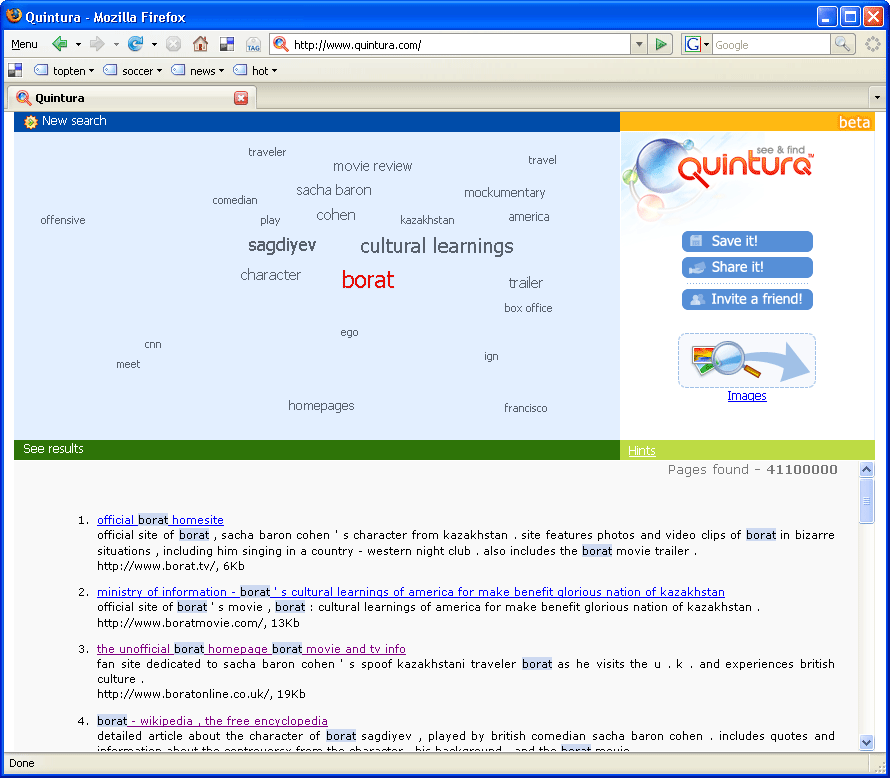Open the Back history dropdown arrow
890x778 pixels.
pos(78,44)
